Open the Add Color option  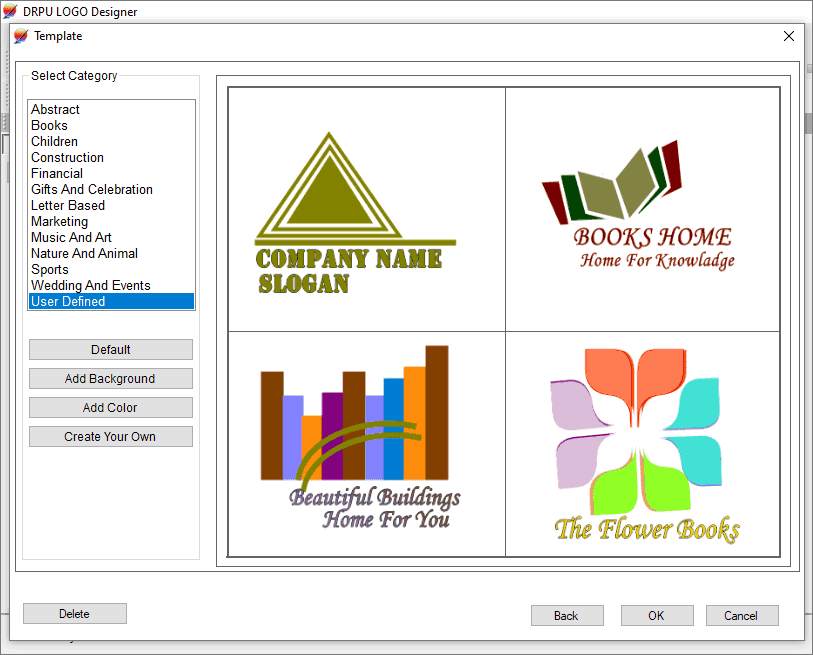pyautogui.click(x=110, y=407)
